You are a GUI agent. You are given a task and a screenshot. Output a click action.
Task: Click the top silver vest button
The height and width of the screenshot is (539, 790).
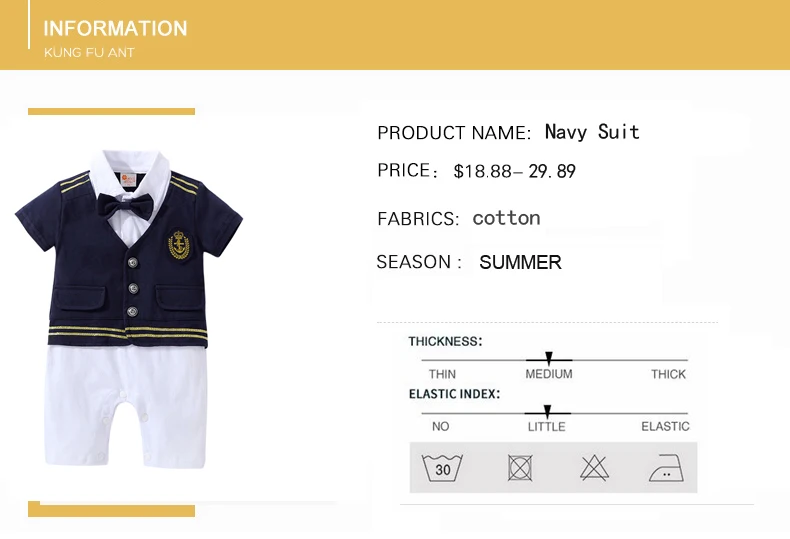(133, 262)
